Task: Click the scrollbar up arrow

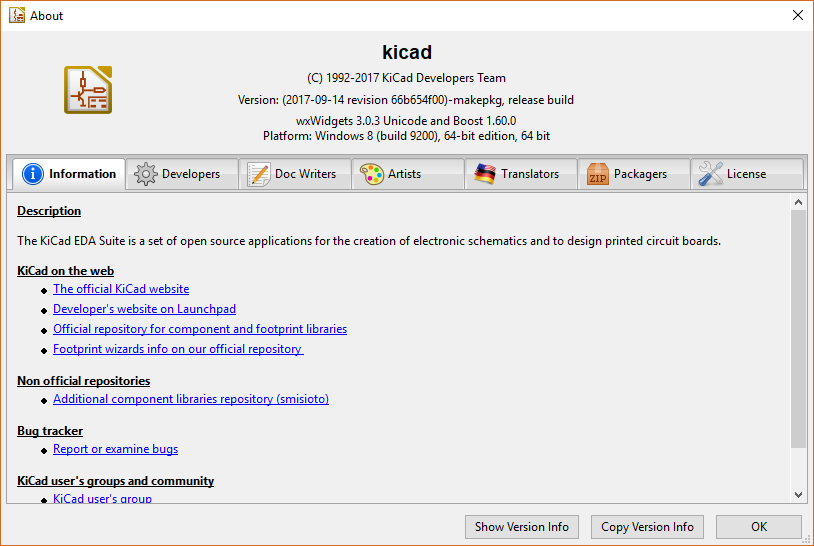Action: 798,202
